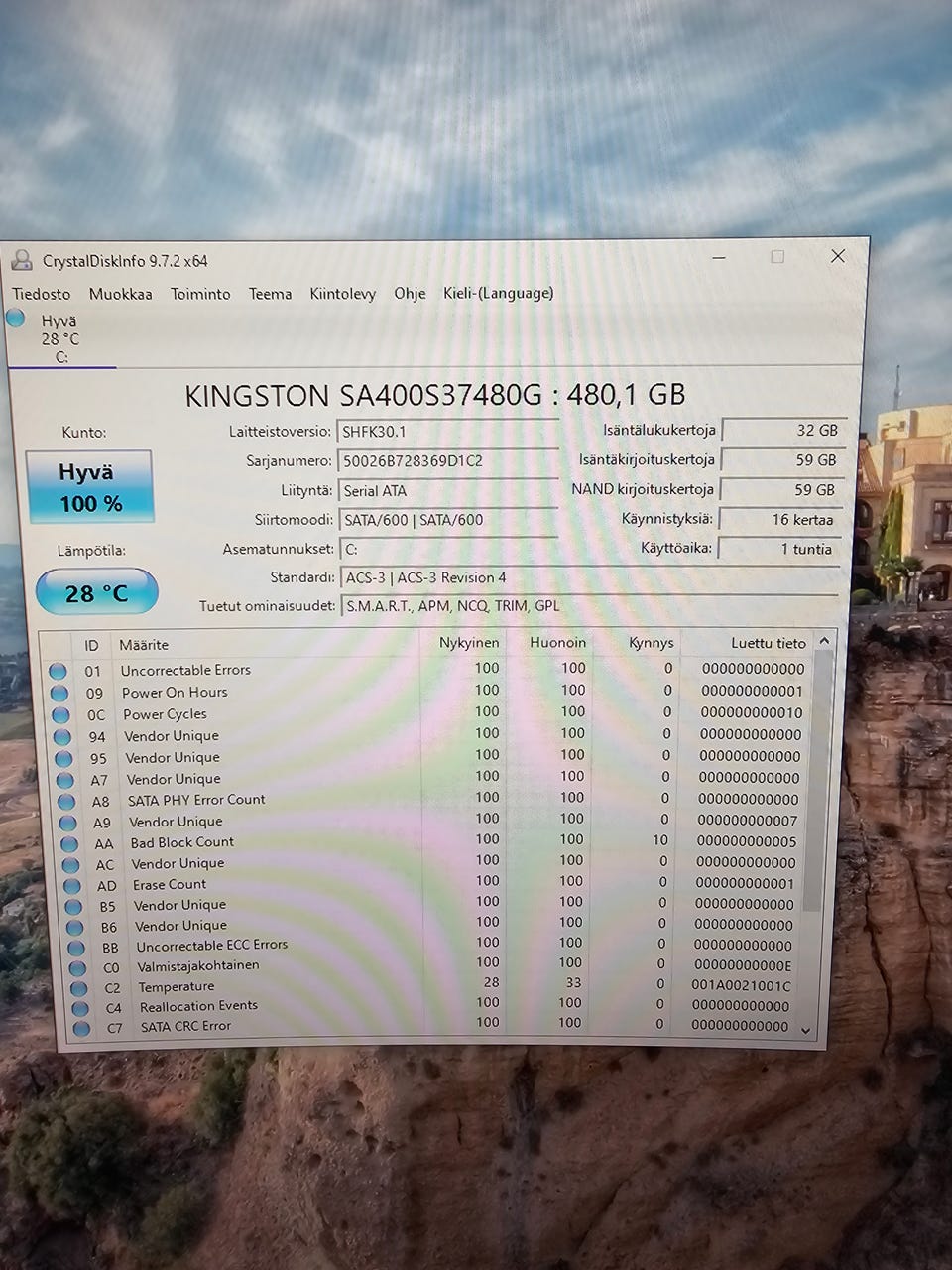952x1270 pixels.
Task: Click the 28 °C temperature button
Action: pos(96,593)
